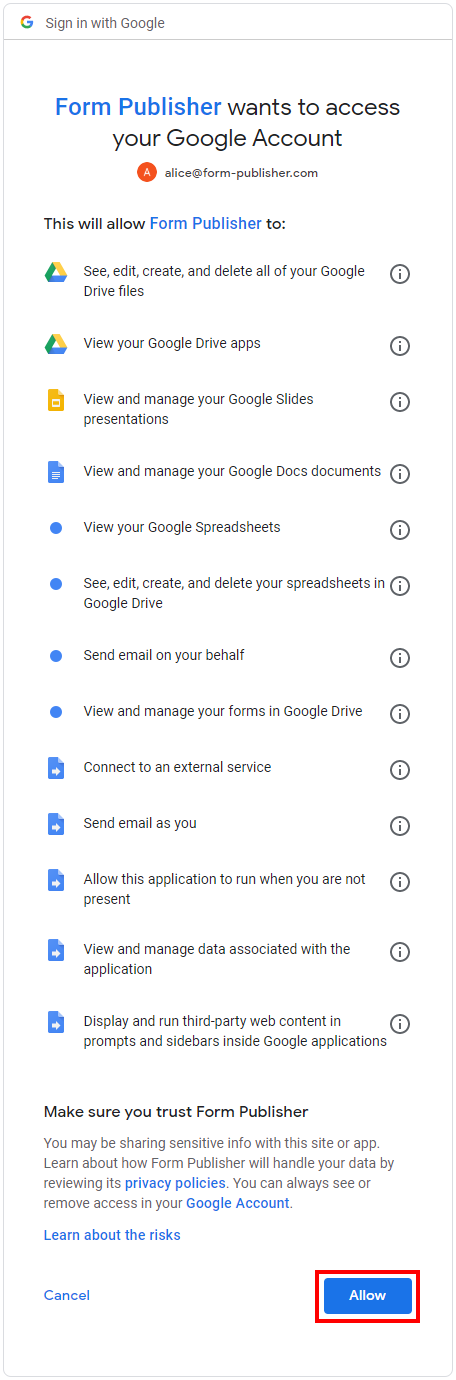Open info icon for Connect to an external service

coord(400,770)
